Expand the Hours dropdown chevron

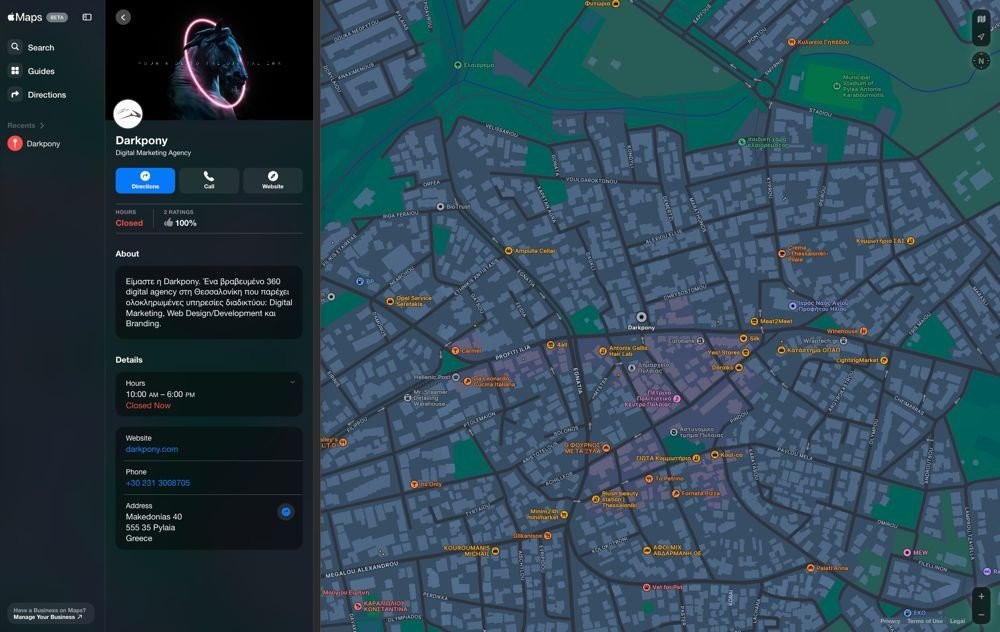click(292, 382)
